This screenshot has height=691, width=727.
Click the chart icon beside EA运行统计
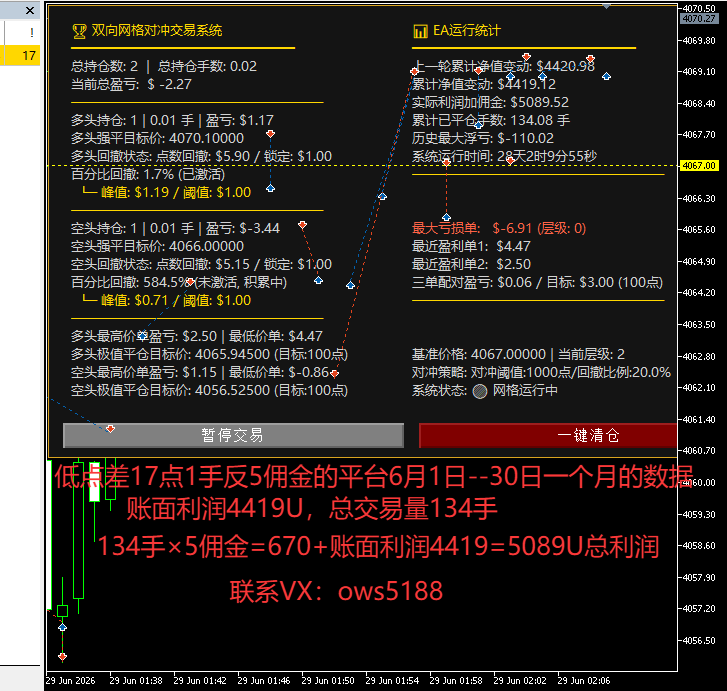pos(420,31)
